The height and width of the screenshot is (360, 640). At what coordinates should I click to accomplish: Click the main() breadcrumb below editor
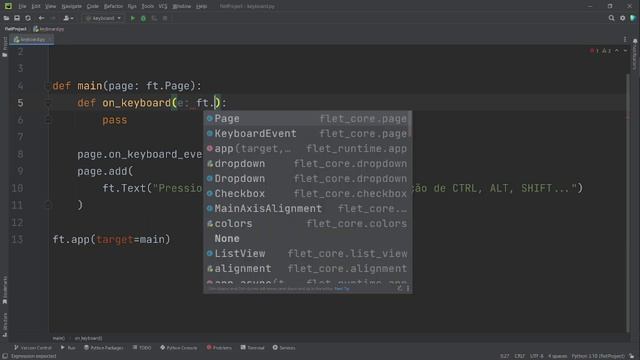click(x=58, y=338)
